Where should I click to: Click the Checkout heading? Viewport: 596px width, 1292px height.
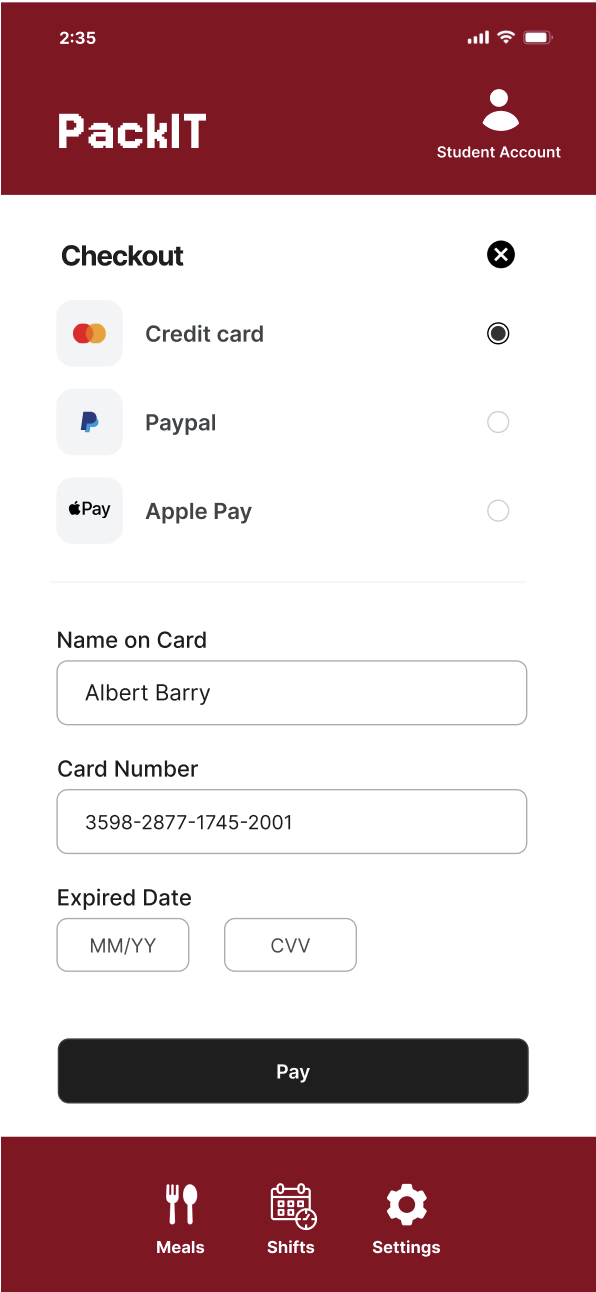(122, 256)
